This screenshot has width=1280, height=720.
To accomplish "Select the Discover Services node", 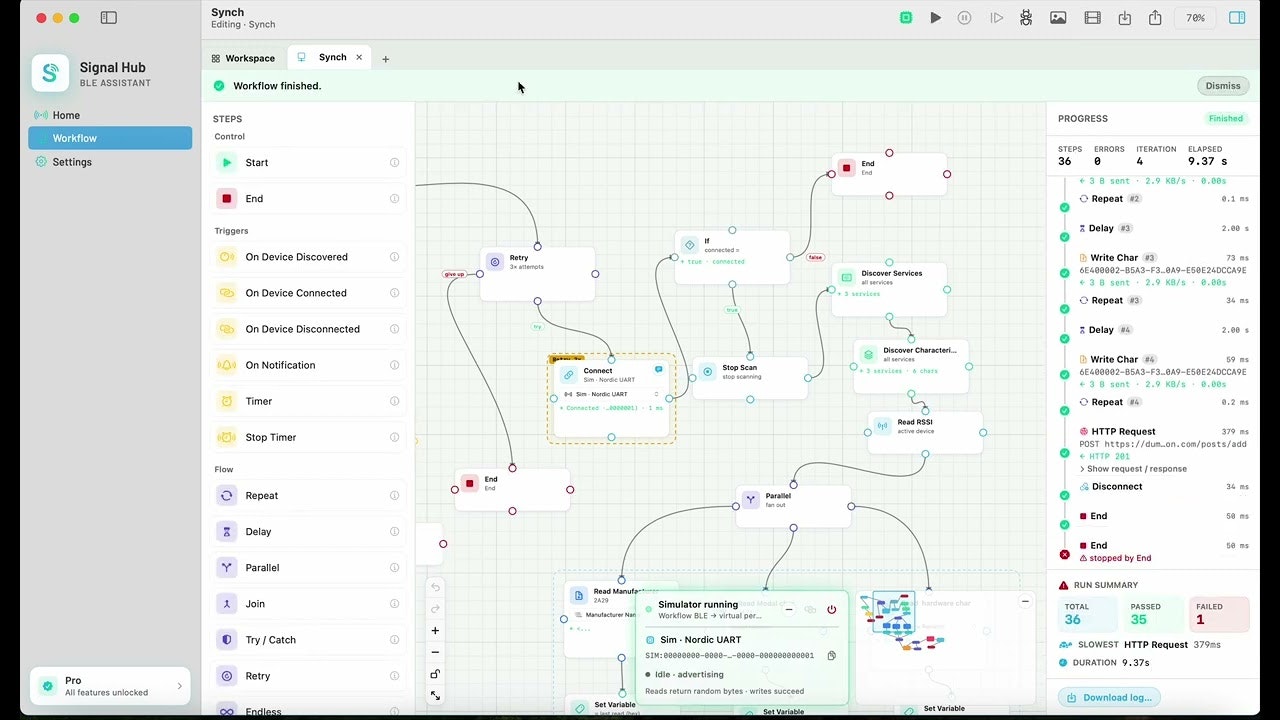I will click(889, 289).
